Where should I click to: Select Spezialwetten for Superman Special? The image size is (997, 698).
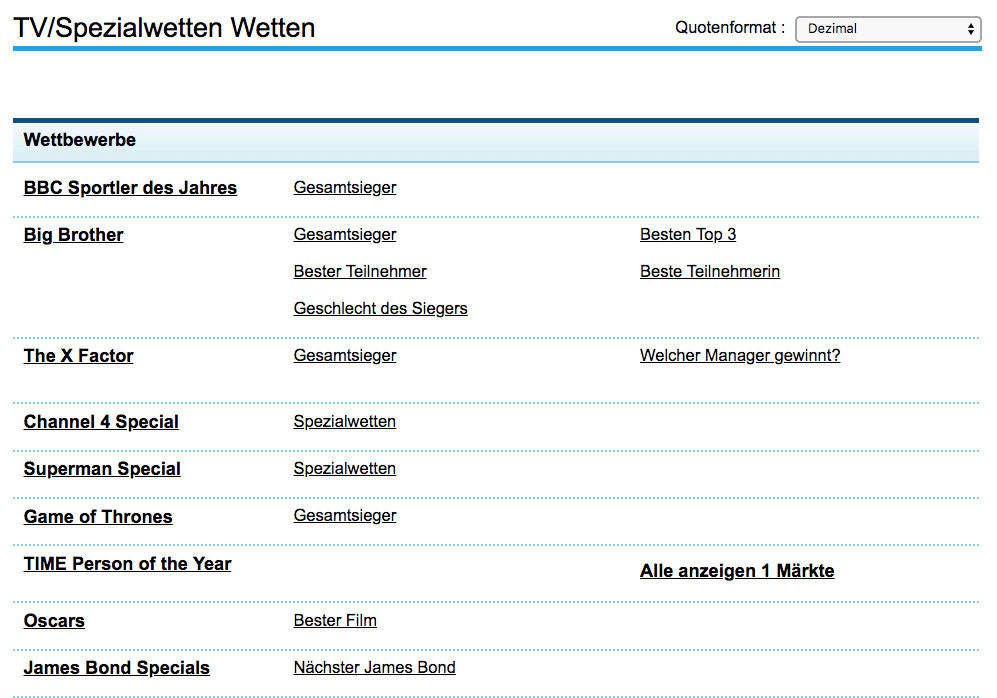pos(345,468)
